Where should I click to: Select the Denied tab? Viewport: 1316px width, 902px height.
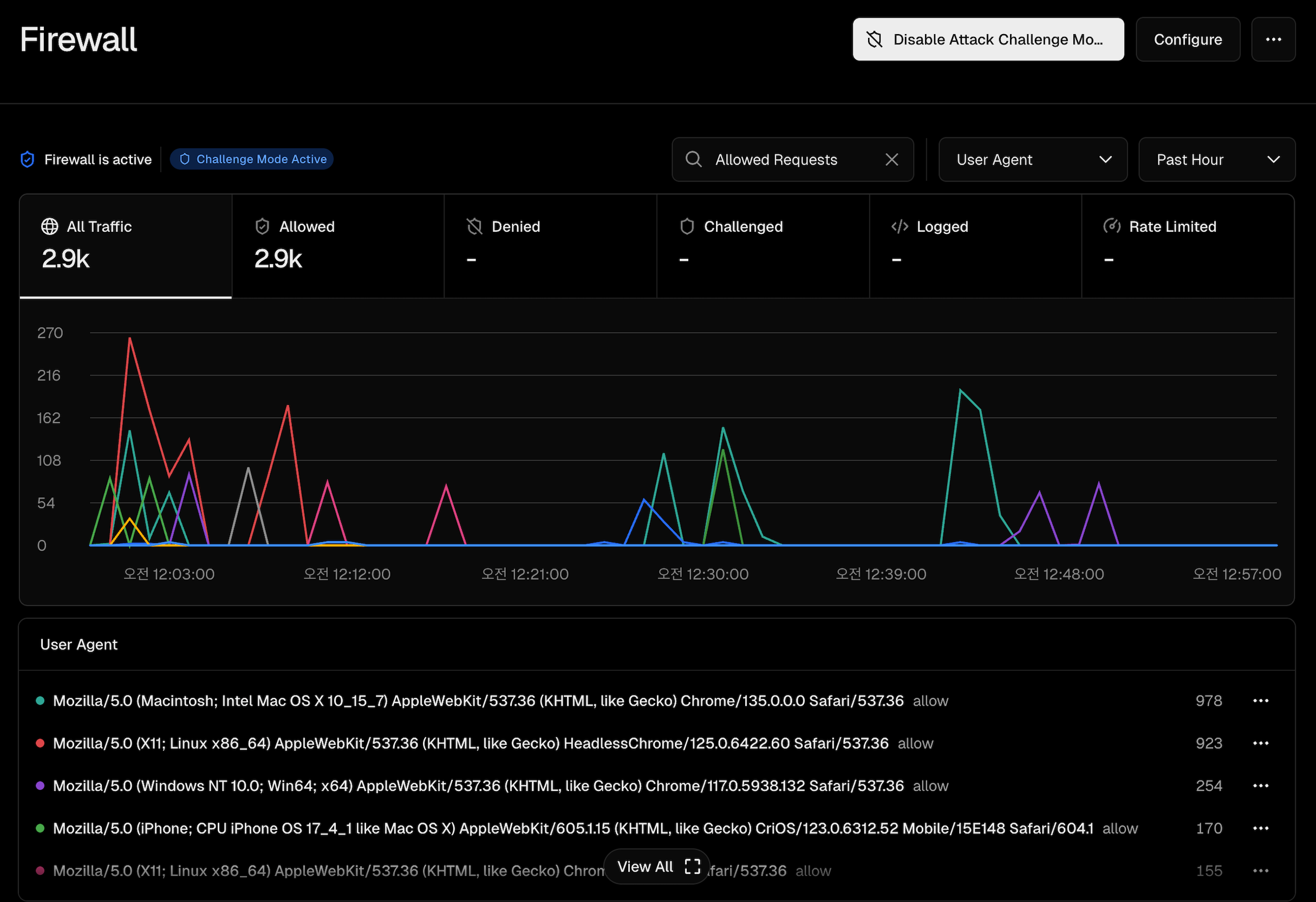pyautogui.click(x=550, y=246)
